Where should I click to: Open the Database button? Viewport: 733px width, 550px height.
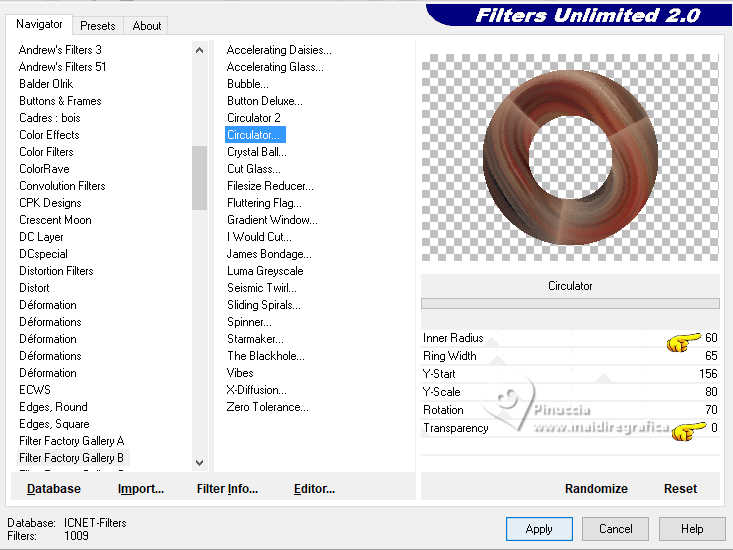coord(54,489)
